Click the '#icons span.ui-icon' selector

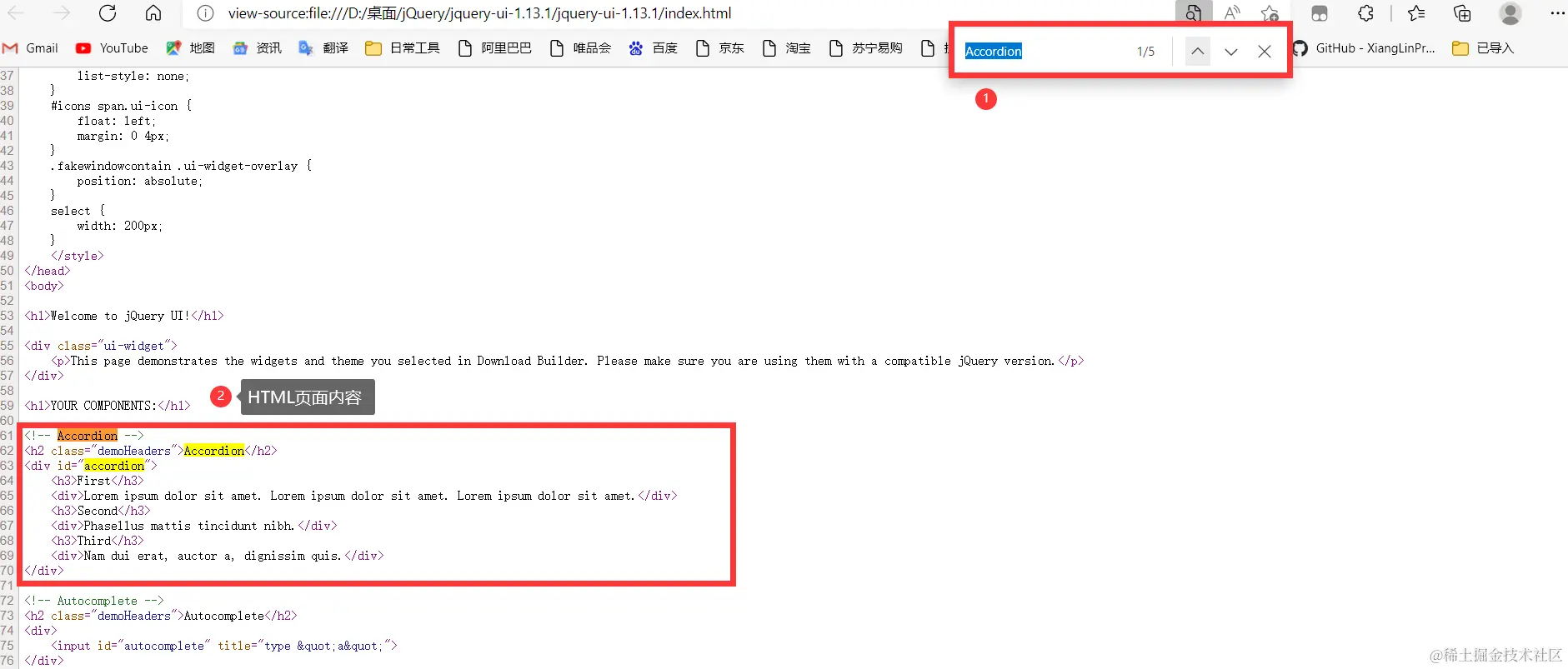(x=114, y=106)
